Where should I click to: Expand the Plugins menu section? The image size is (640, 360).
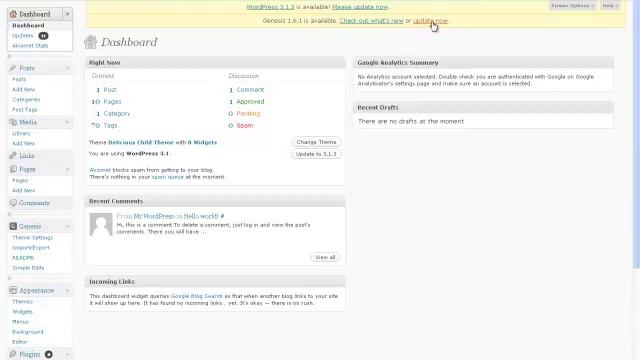pos(67,354)
